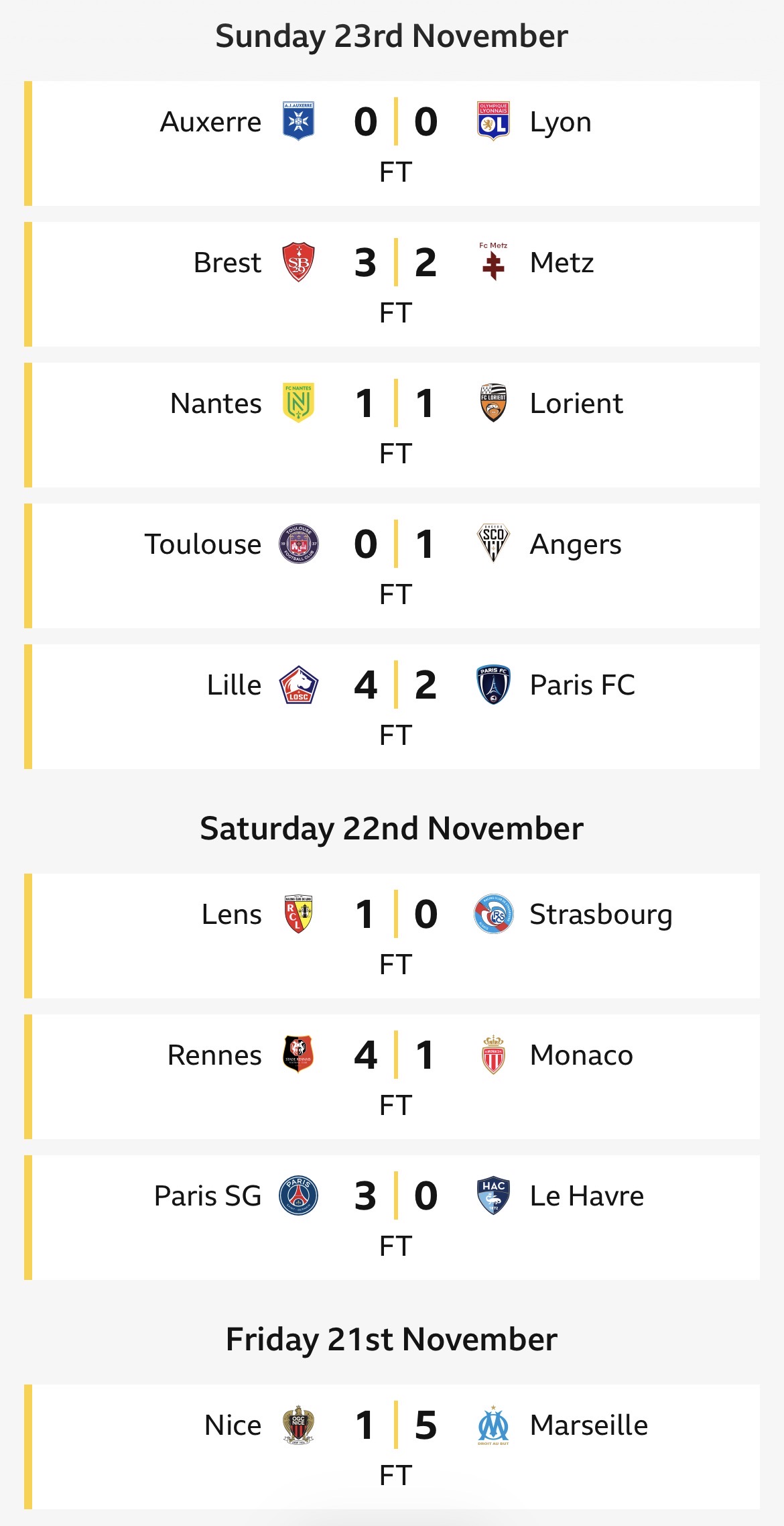The image size is (784, 1526).
Task: Tap the Paris FC shield
Action: (x=493, y=685)
